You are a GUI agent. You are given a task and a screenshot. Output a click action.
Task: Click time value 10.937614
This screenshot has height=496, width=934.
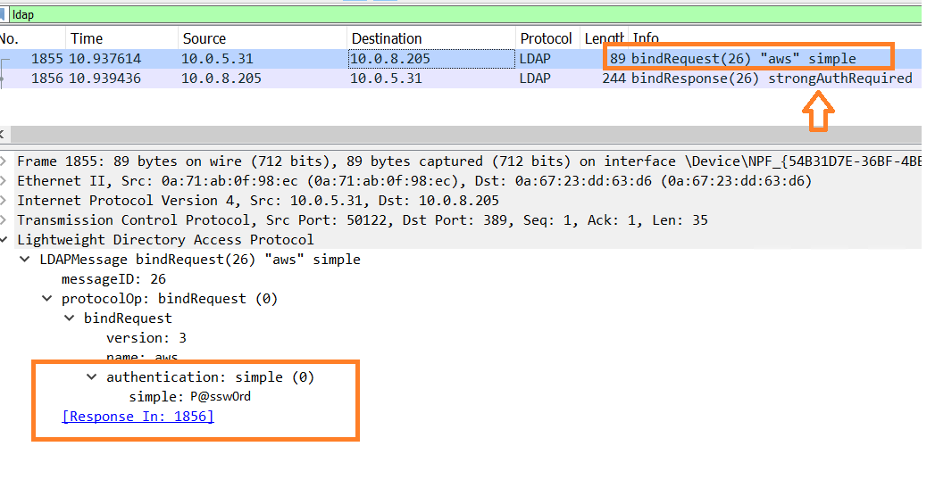pyautogui.click(x=105, y=58)
